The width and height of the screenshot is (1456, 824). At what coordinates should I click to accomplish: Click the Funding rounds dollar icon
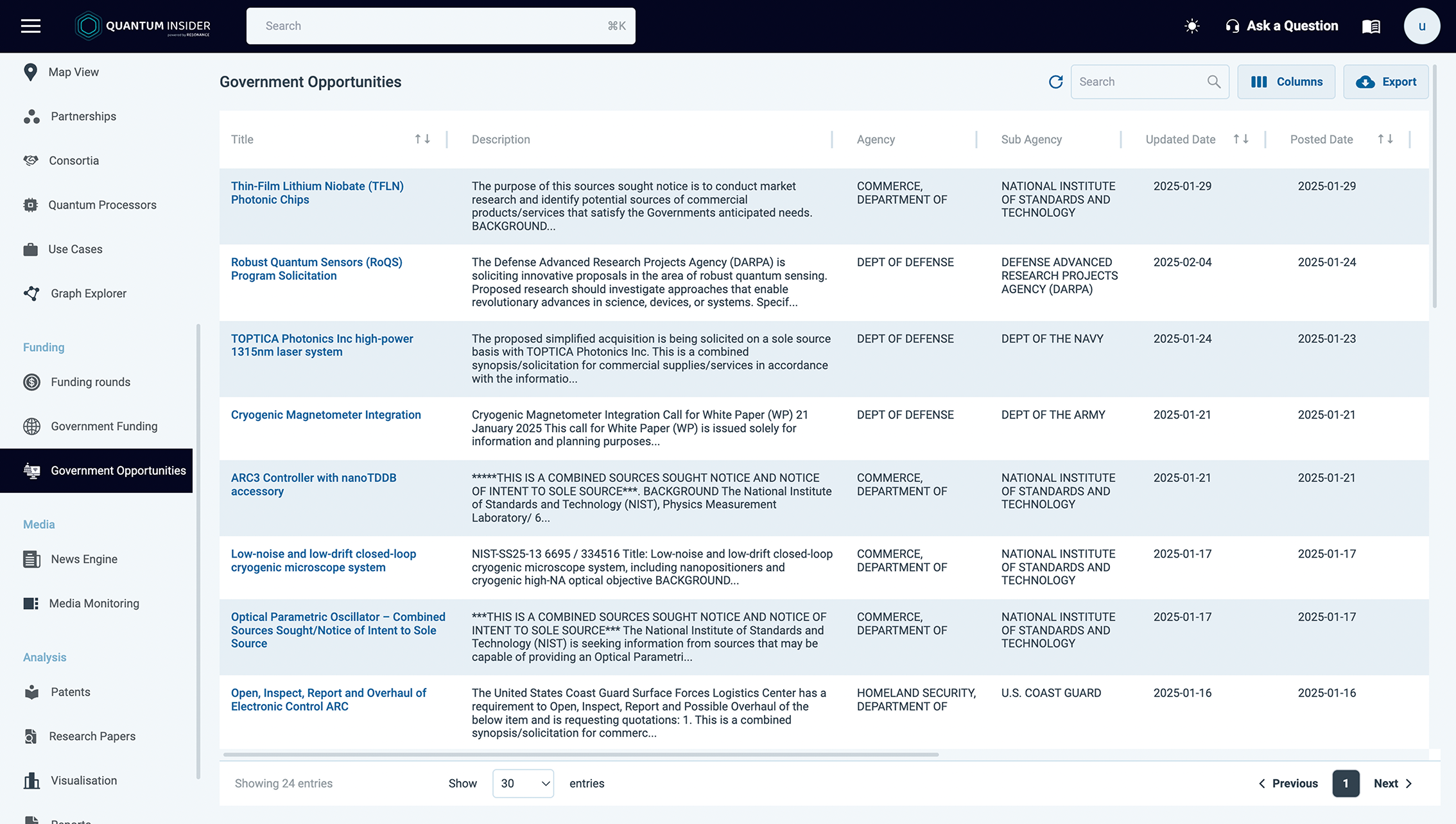pyautogui.click(x=31, y=382)
